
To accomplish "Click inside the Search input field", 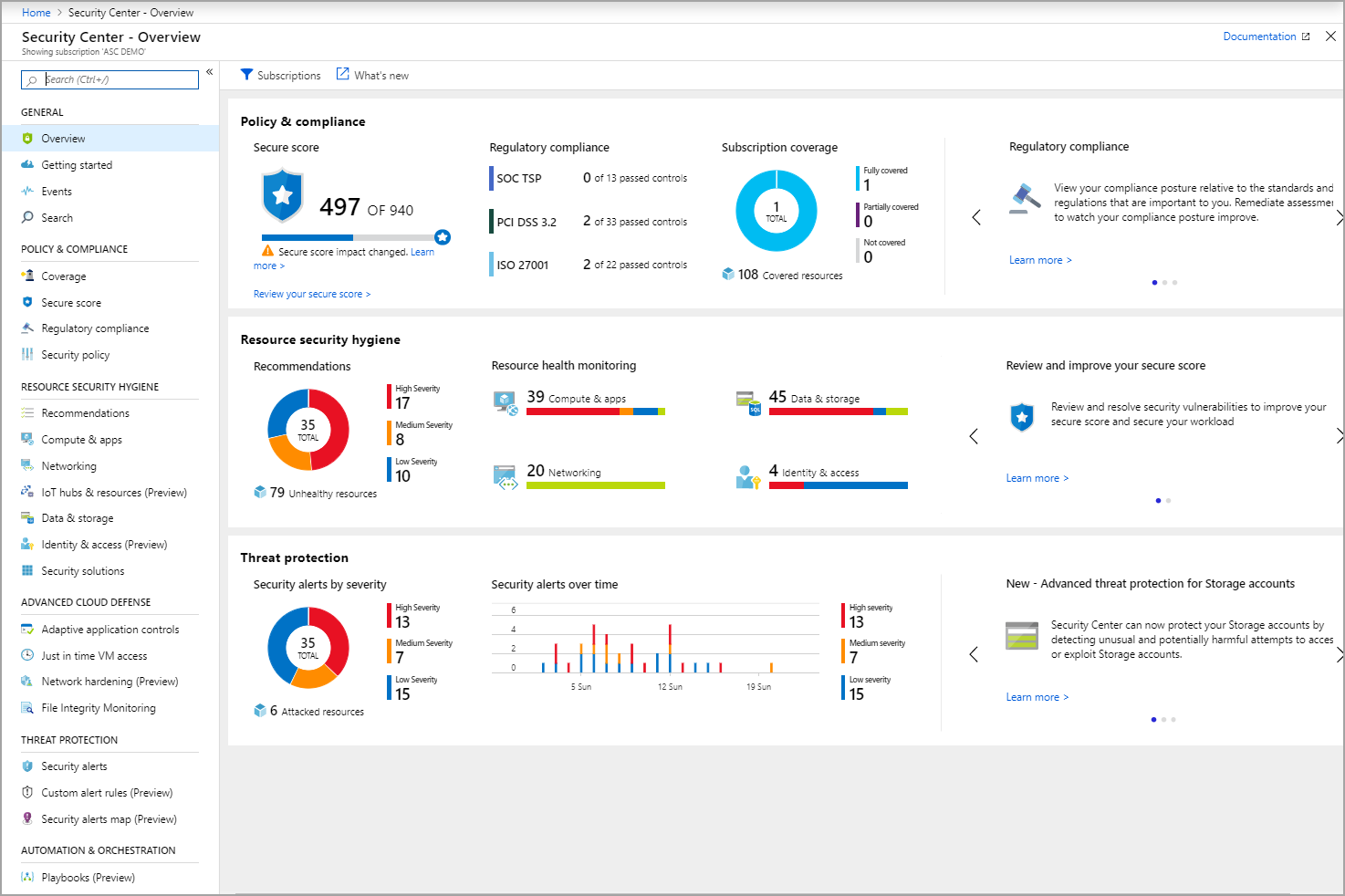I will pos(109,79).
